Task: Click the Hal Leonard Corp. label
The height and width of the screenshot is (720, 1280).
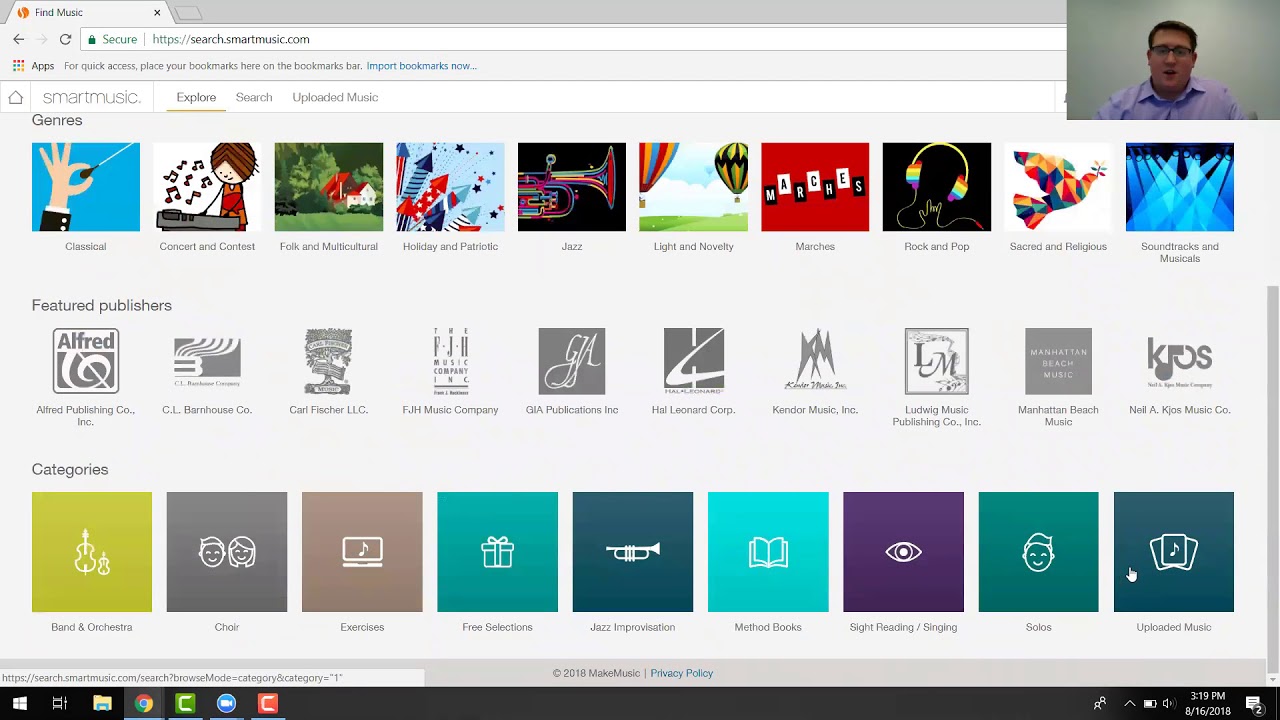Action: point(693,410)
